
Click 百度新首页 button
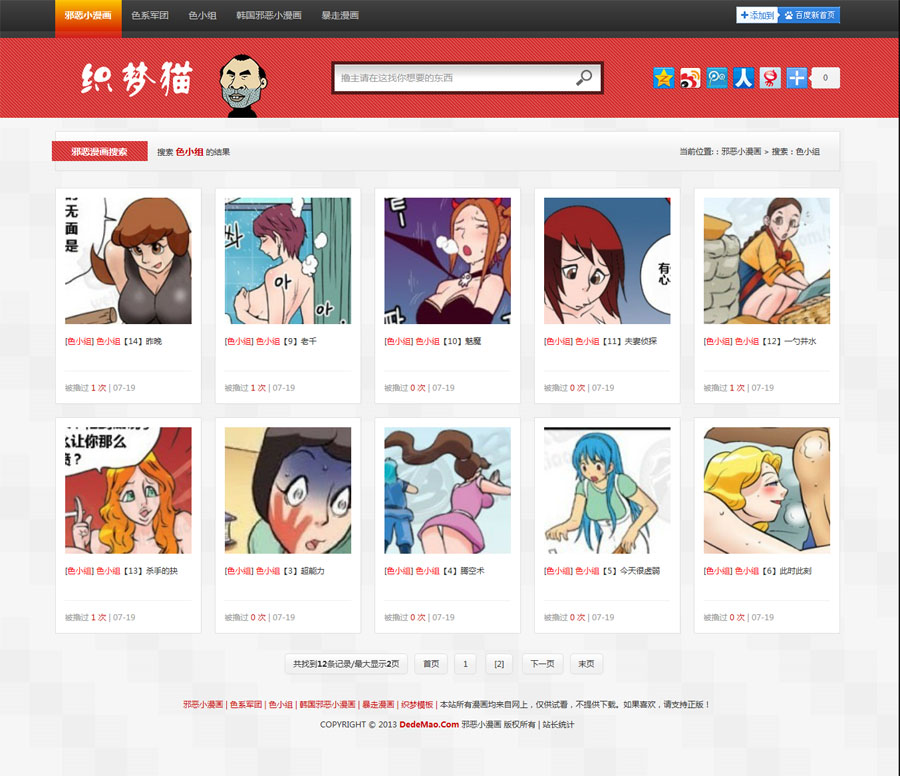coord(810,15)
